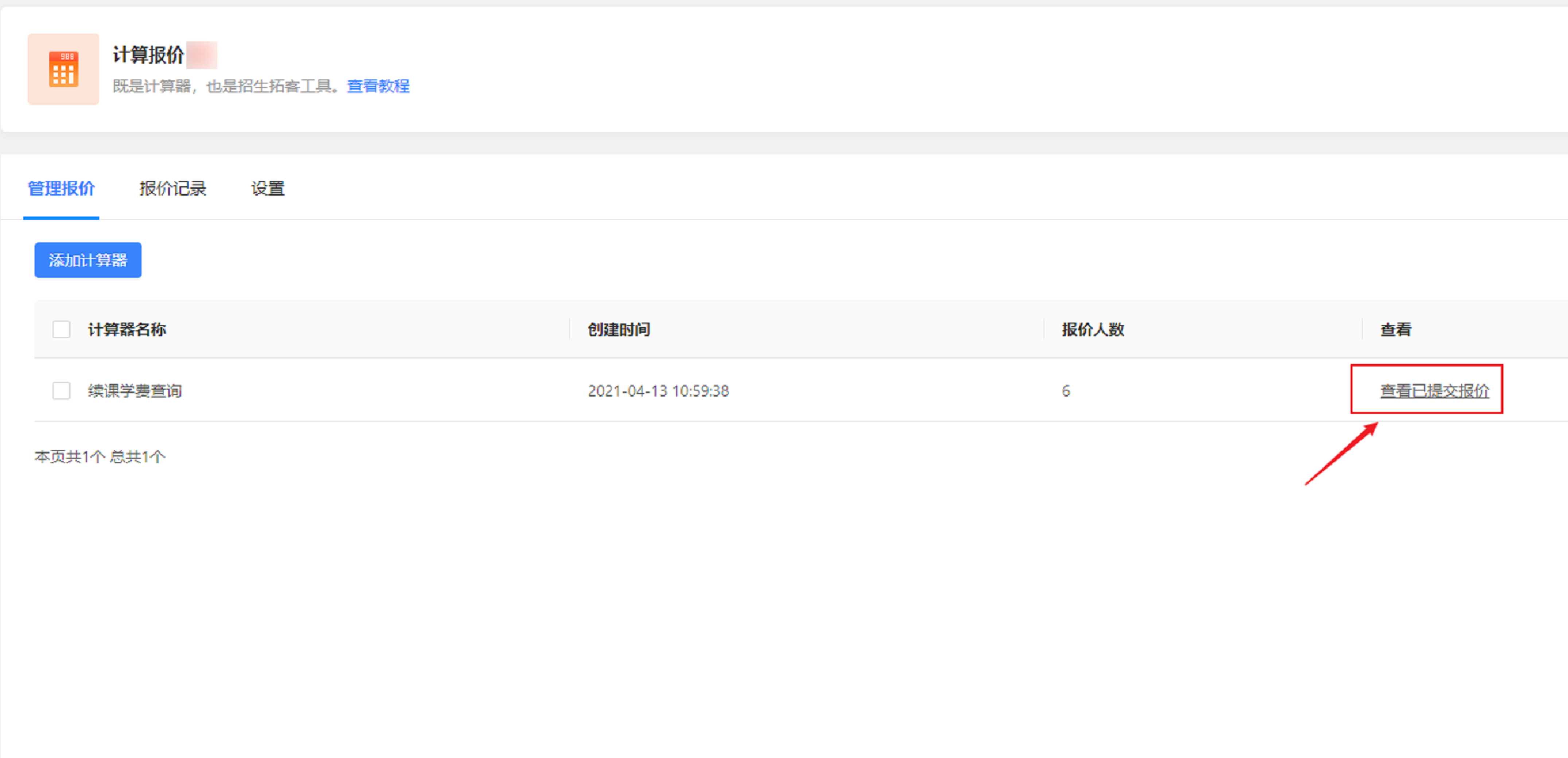Click the quote count value 6
This screenshot has height=758, width=1568.
[x=1066, y=391]
